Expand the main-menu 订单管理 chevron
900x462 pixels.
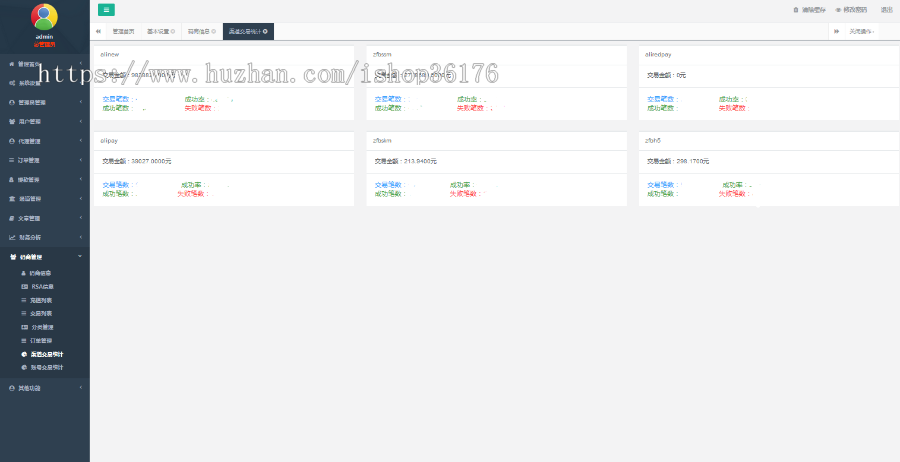pos(80,160)
